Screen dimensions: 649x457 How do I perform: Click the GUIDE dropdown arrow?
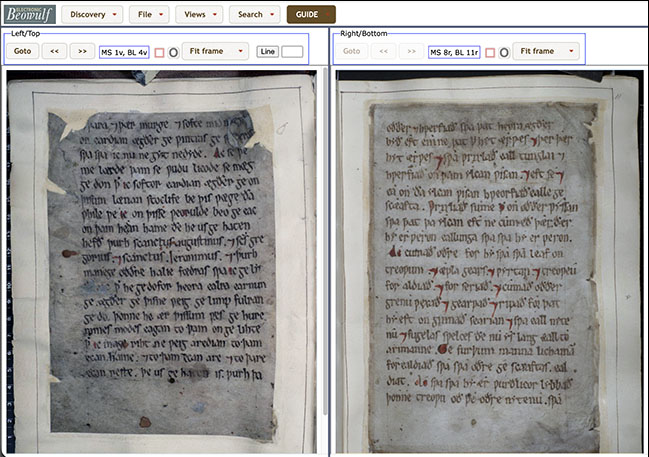coord(327,14)
